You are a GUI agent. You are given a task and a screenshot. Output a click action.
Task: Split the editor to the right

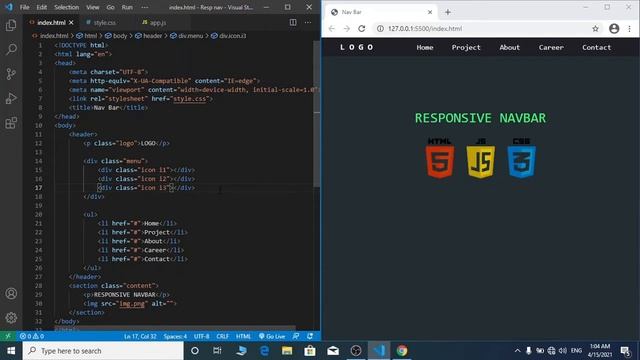point(293,22)
